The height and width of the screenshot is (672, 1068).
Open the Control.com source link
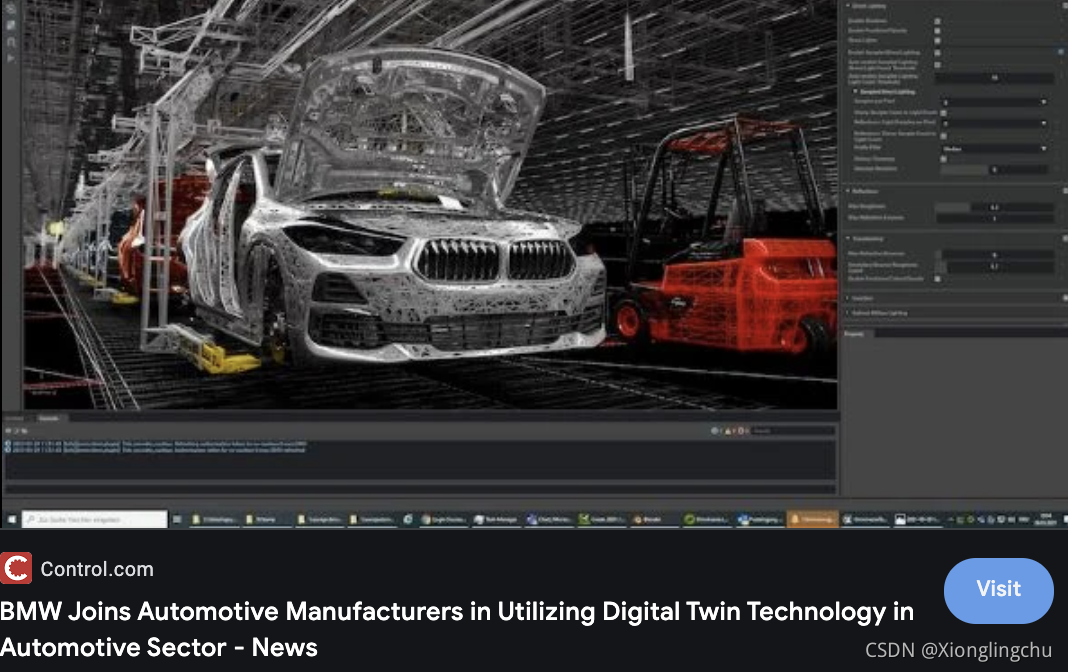pyautogui.click(x=97, y=569)
